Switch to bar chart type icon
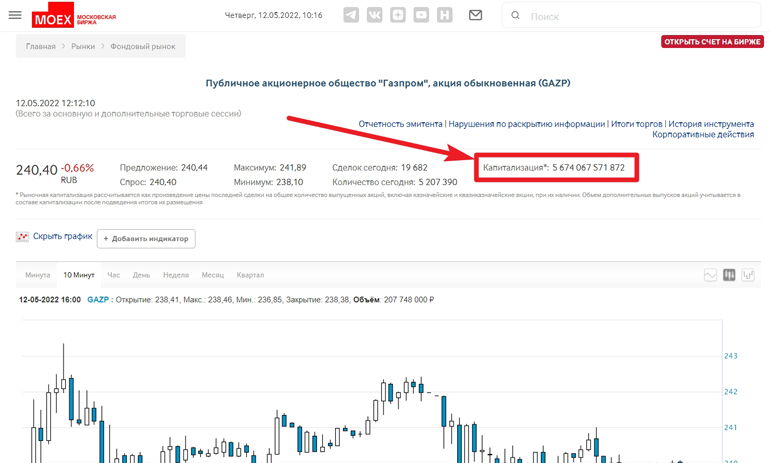 coord(748,275)
